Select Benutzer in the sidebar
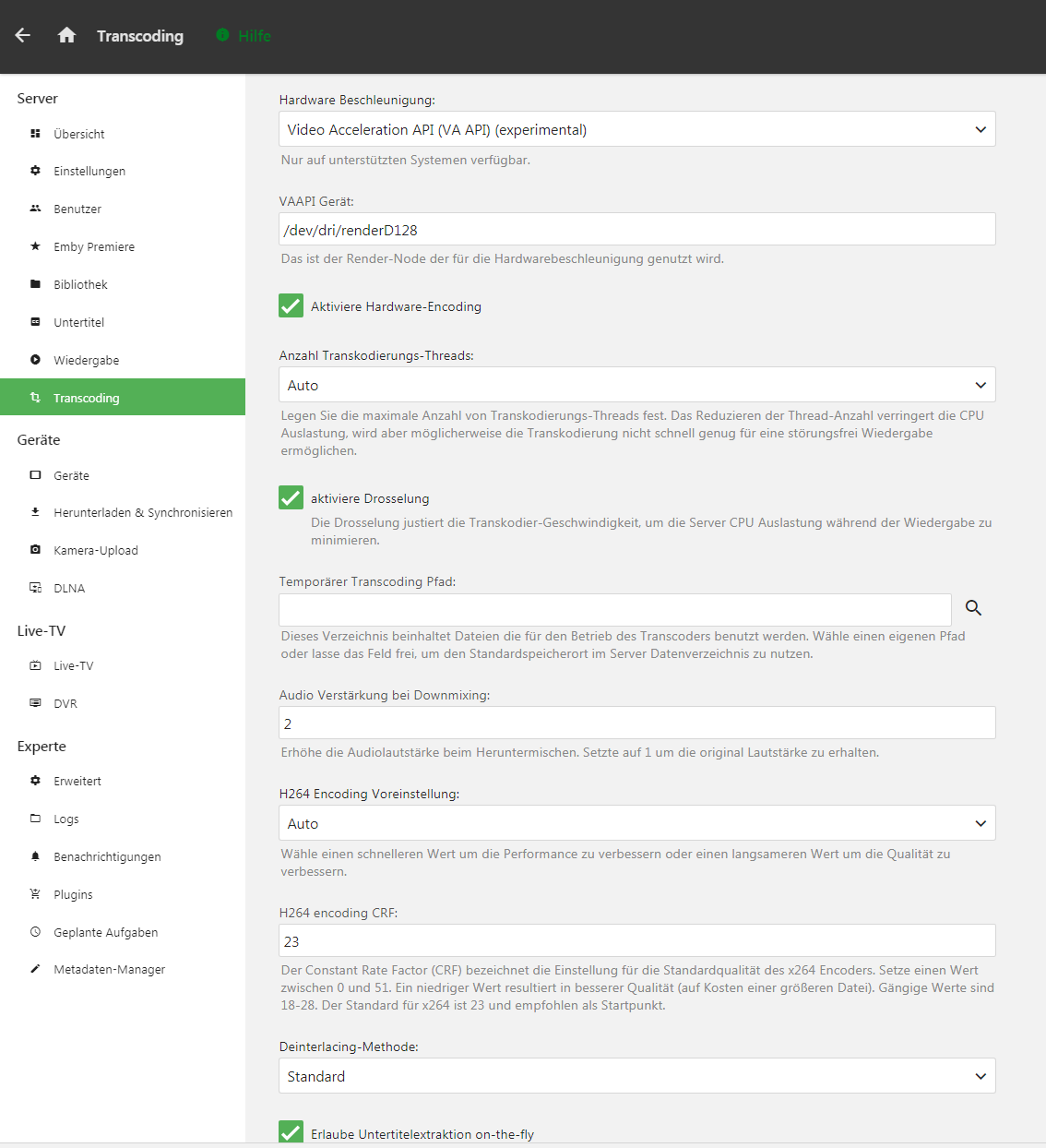The height and width of the screenshot is (1148, 1046). (77, 209)
